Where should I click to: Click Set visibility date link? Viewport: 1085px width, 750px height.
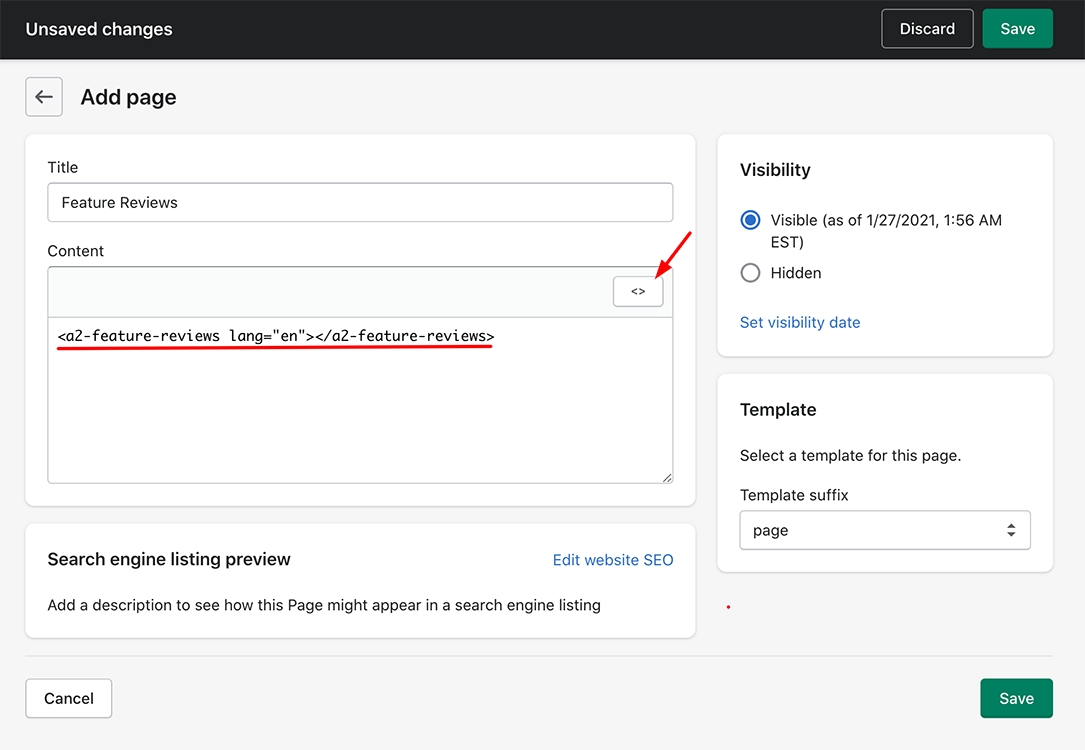(799, 322)
